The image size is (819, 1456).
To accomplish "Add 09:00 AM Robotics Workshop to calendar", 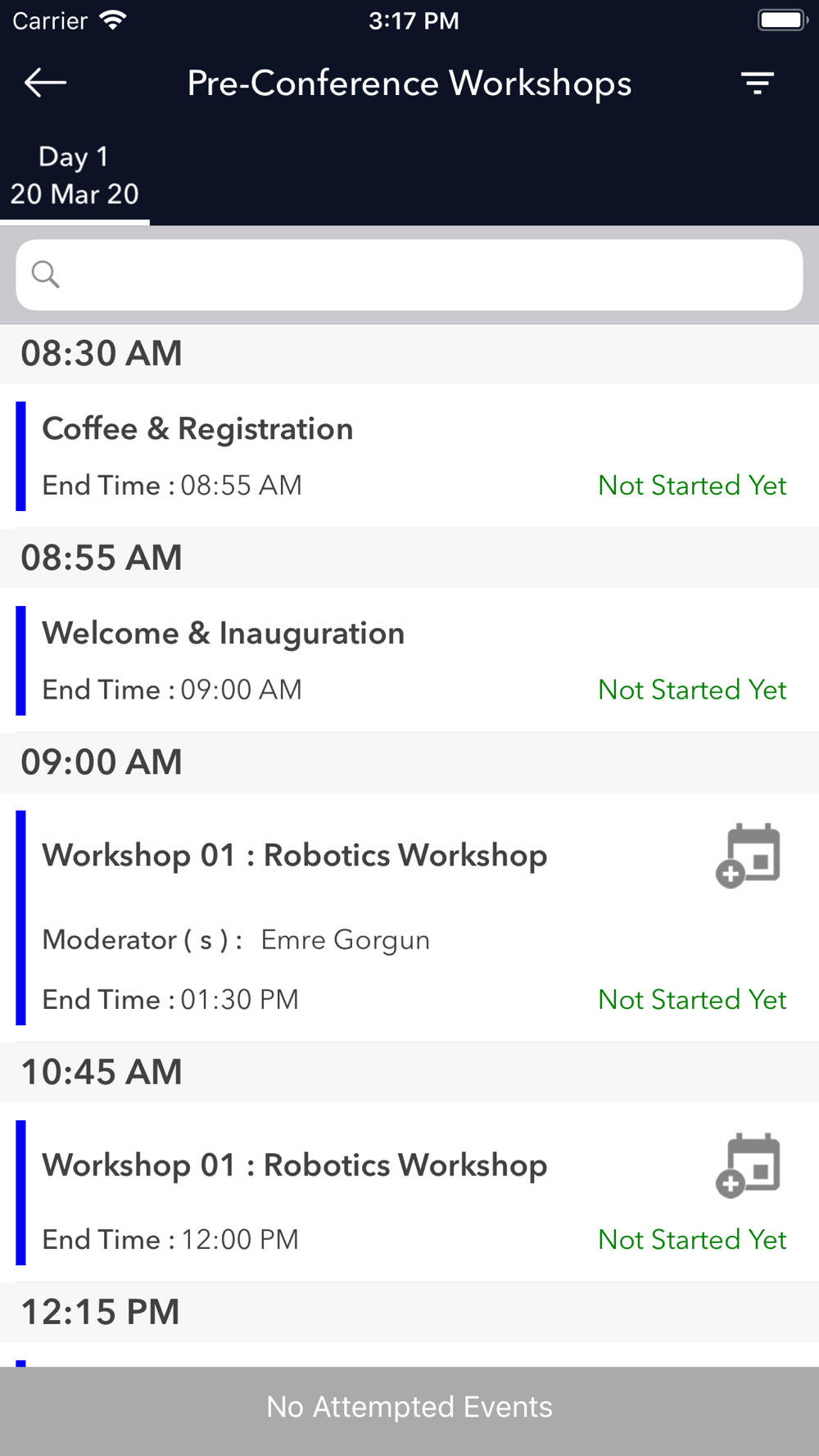I will click(x=748, y=856).
